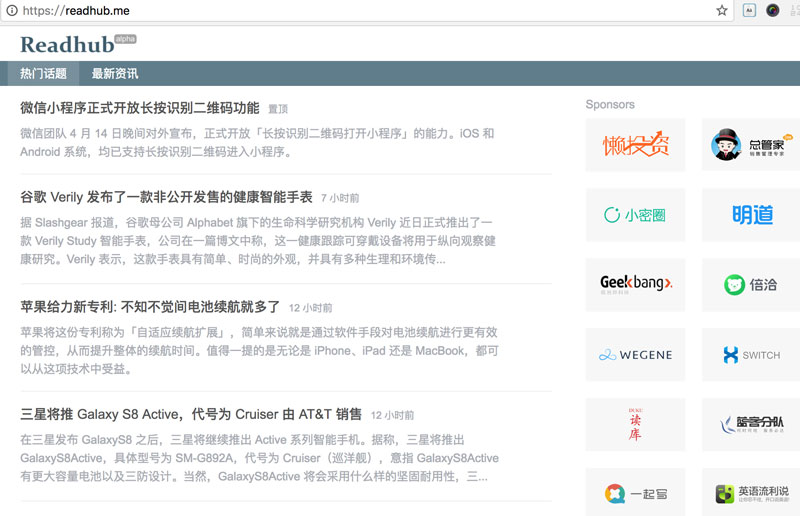This screenshot has width=800, height=516.
Task: Open the 三星将推 Galaxy S8 Active article
Action: pyautogui.click(x=191, y=414)
